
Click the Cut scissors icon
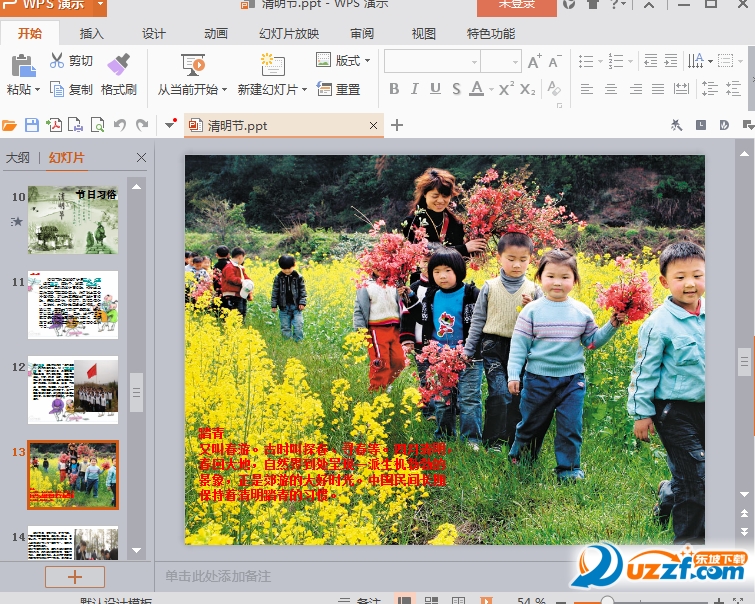57,60
